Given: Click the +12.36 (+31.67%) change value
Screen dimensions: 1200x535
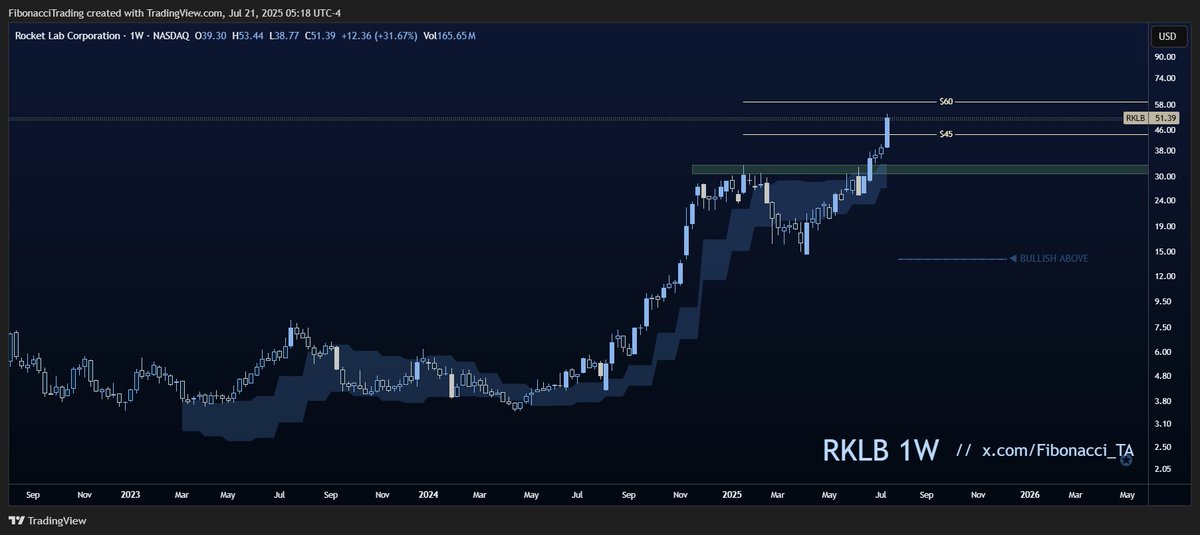Looking at the screenshot, I should point(380,36).
